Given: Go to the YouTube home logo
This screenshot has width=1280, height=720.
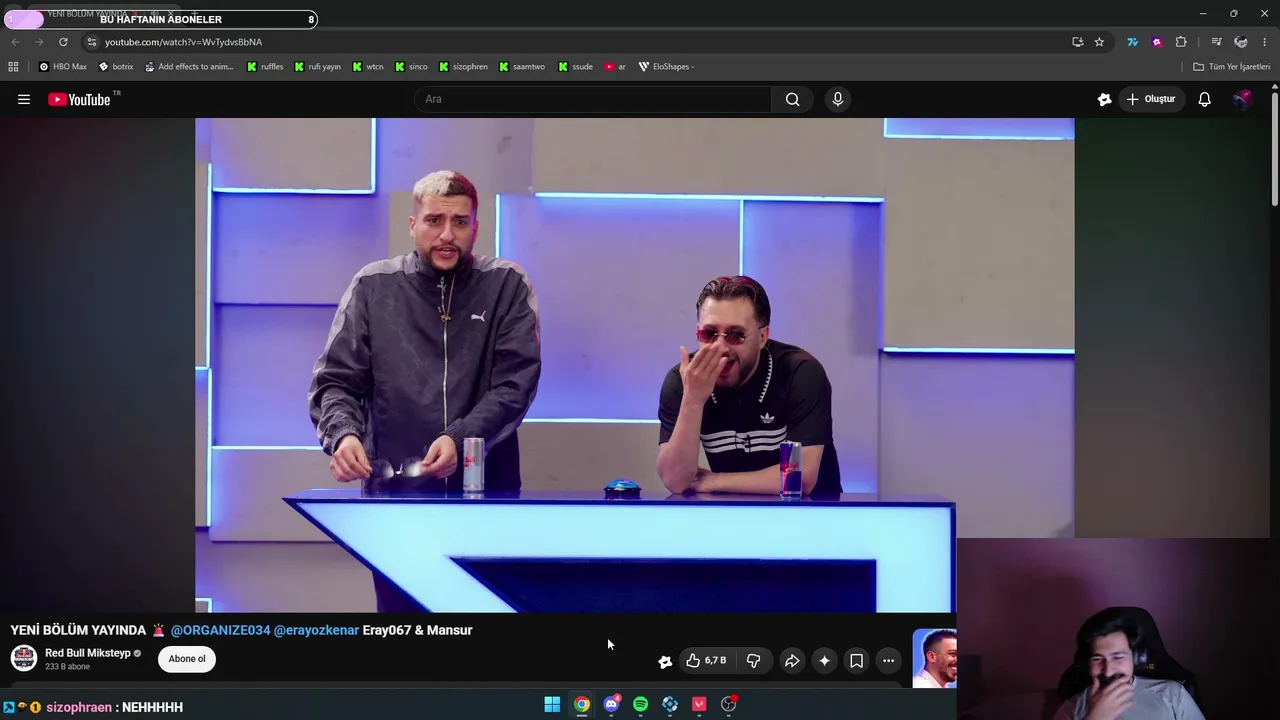Looking at the screenshot, I should (79, 99).
